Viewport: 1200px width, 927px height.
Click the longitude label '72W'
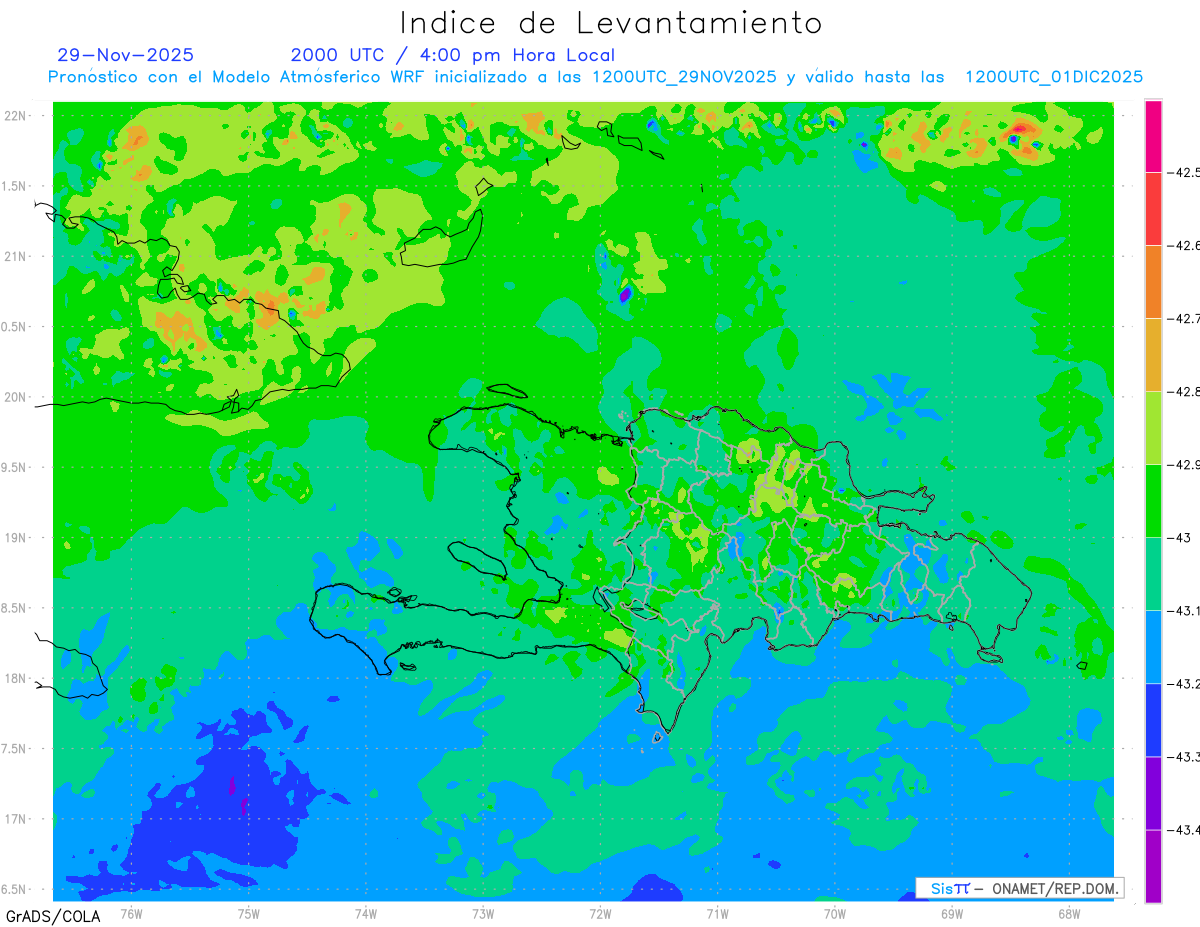tap(600, 913)
